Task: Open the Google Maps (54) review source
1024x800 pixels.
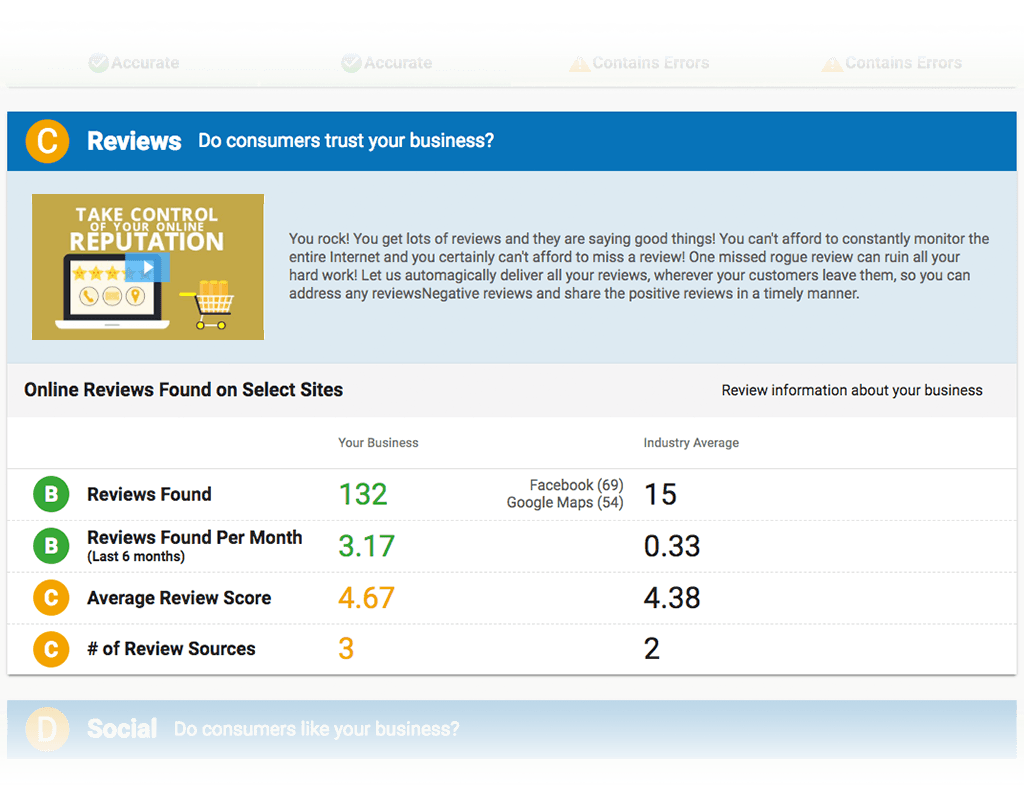Action: [x=564, y=502]
